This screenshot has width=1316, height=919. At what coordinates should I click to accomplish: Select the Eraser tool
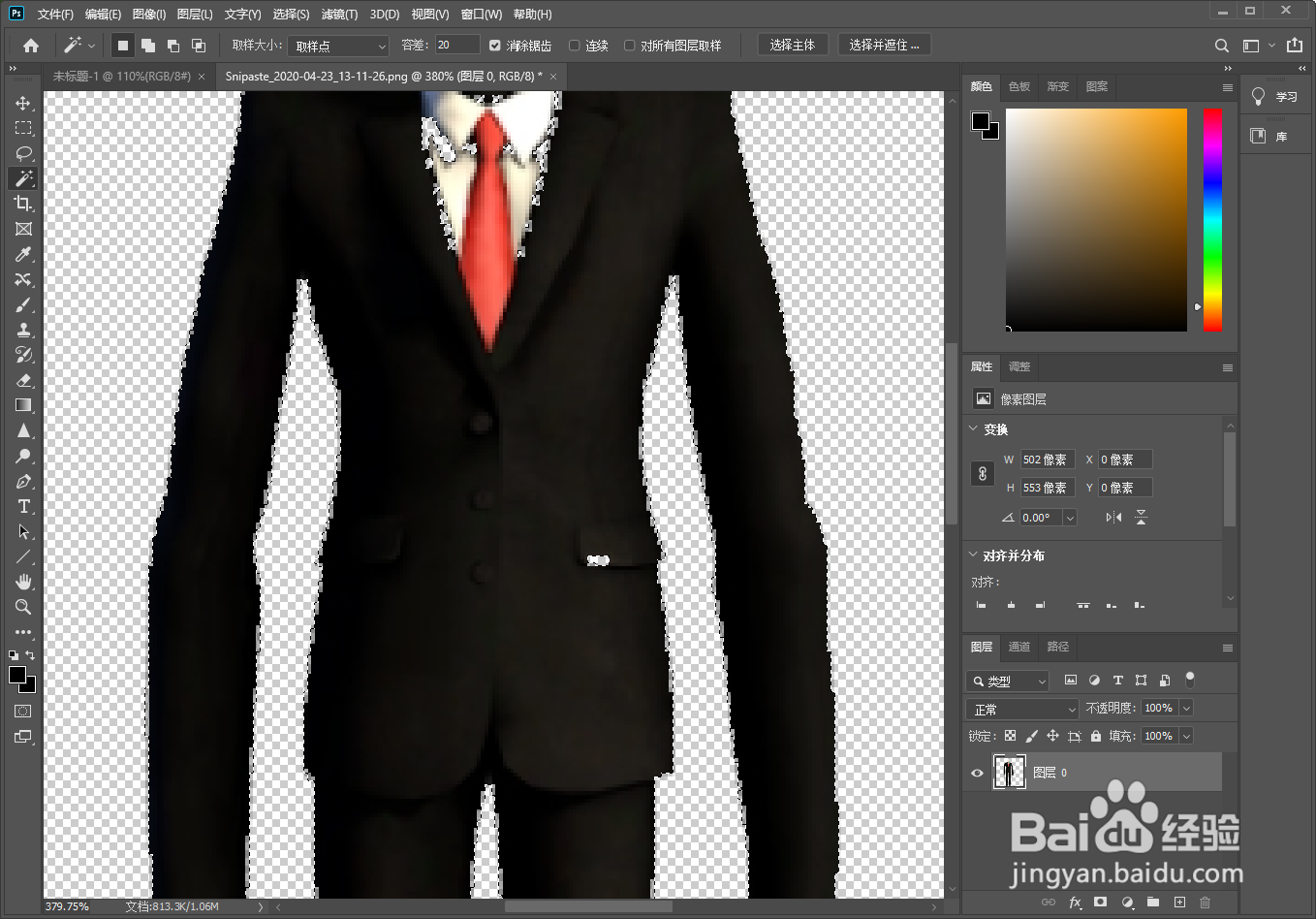(23, 380)
